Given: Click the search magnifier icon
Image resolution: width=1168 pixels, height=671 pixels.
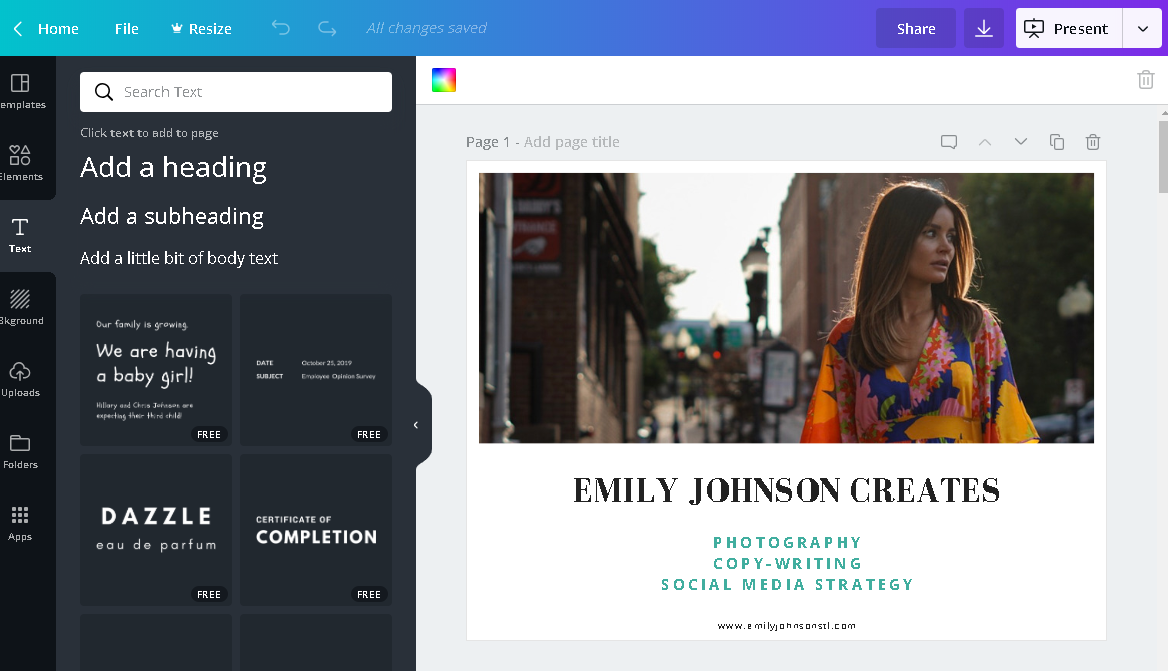Looking at the screenshot, I should [104, 92].
